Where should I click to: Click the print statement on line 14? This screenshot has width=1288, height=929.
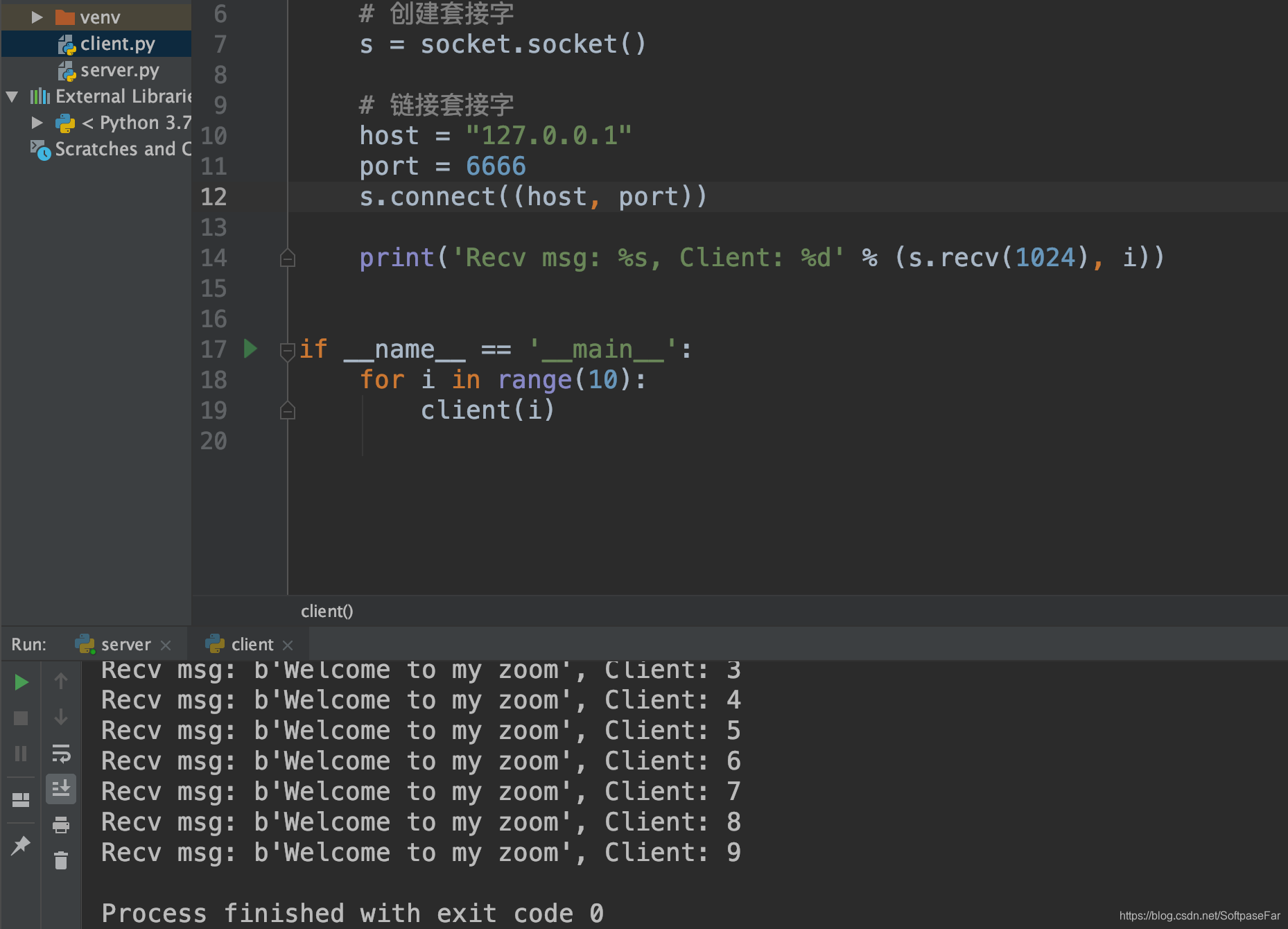[762, 258]
